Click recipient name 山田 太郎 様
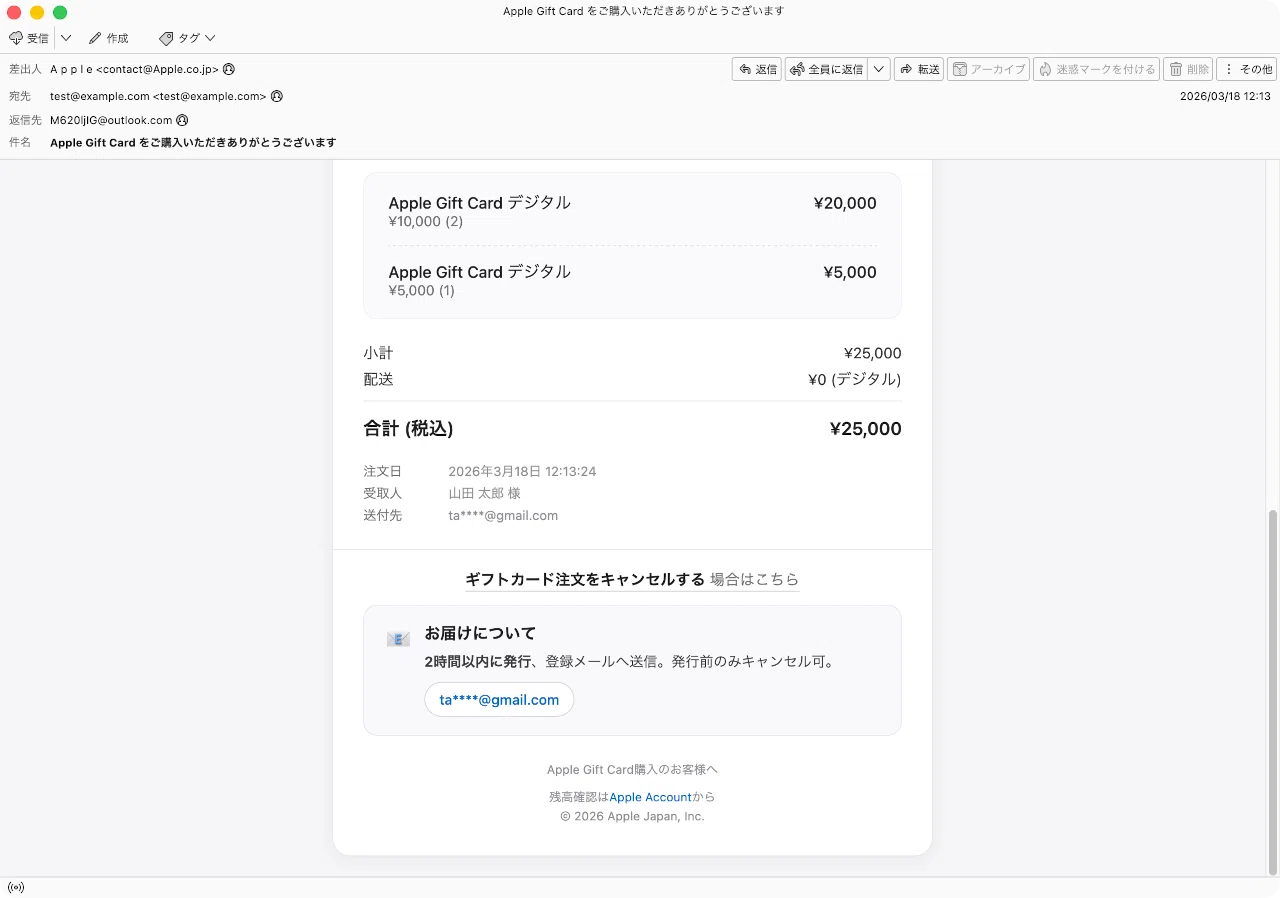This screenshot has width=1280, height=898. click(484, 493)
